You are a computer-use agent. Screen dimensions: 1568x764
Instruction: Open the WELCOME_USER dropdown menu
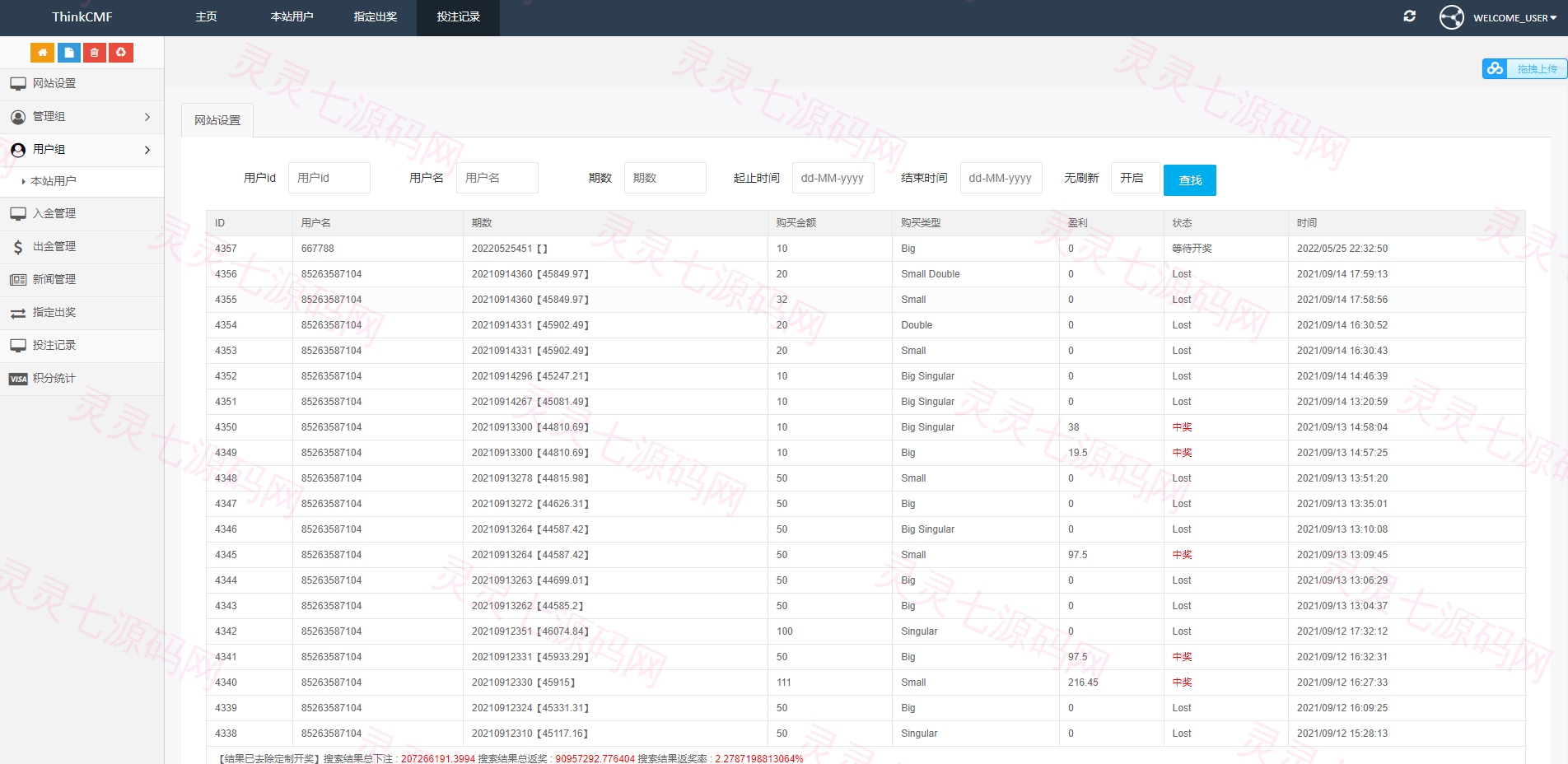coord(1514,17)
